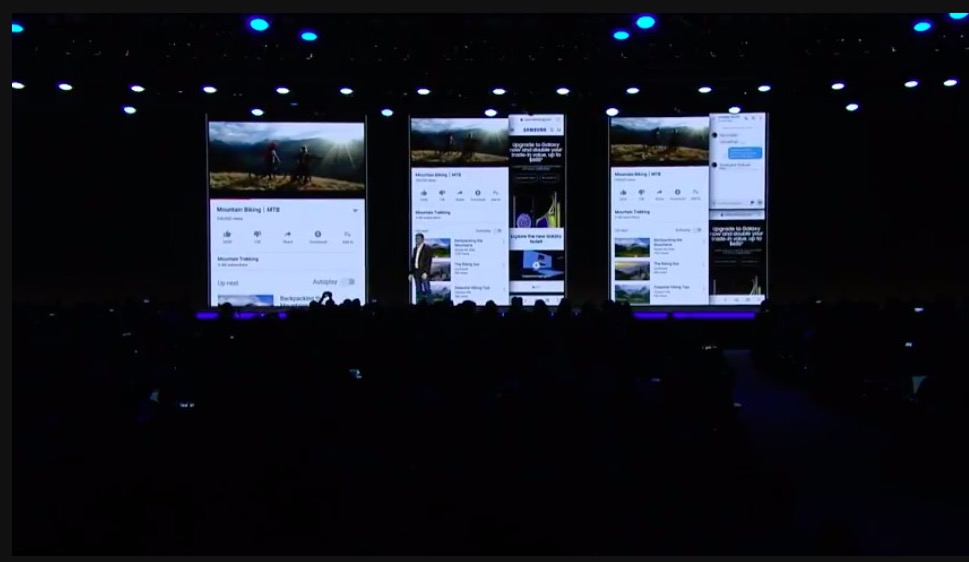This screenshot has height=562, width=969.
Task: Toggle Autoplay on the right screen
Action: pyautogui.click(x=697, y=230)
